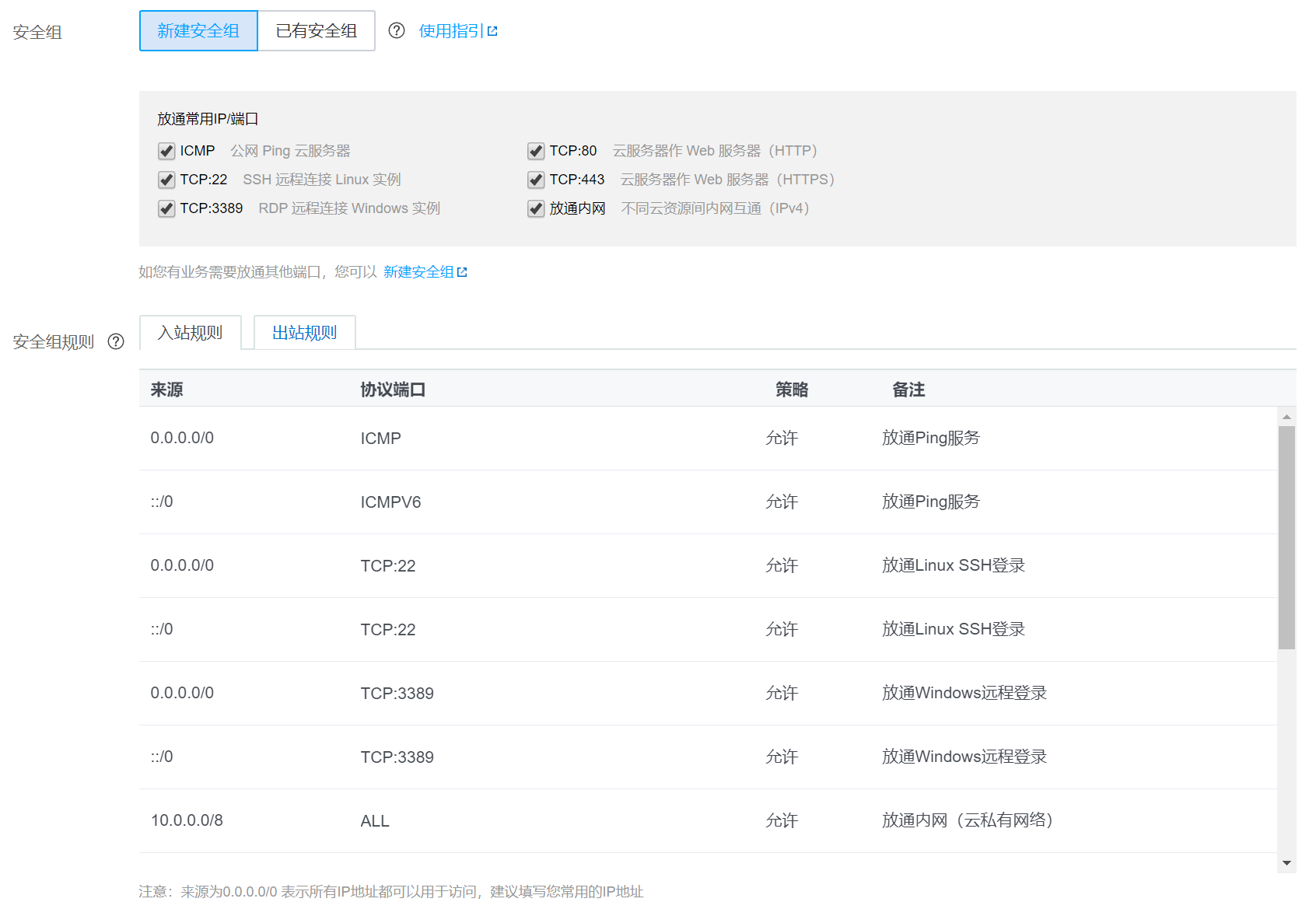The width and height of the screenshot is (1316, 916).
Task: Click the 云服务器作 Web 服务器（HTTPS）description
Action: [x=727, y=180]
